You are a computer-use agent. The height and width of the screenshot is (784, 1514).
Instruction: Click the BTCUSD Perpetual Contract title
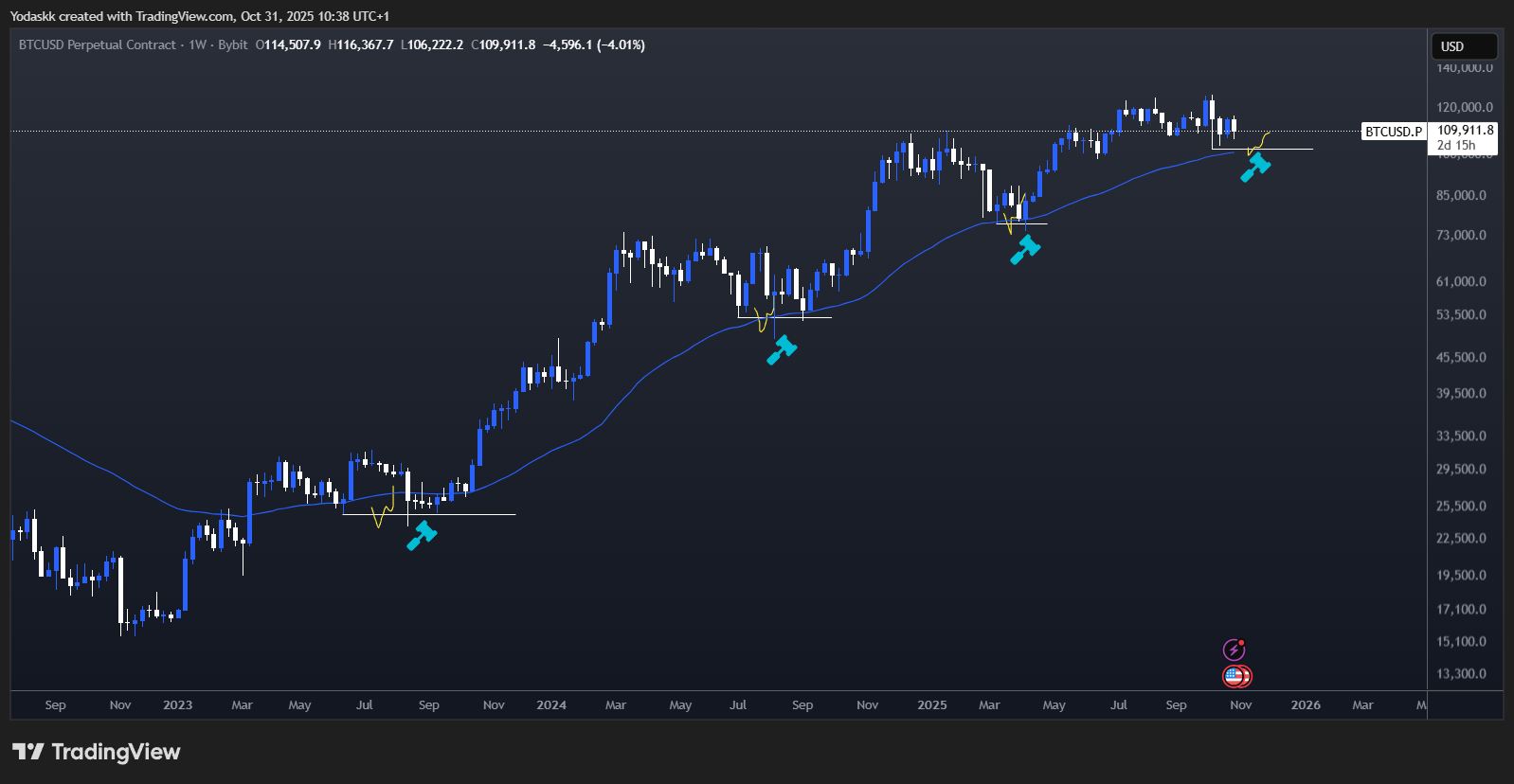click(98, 45)
